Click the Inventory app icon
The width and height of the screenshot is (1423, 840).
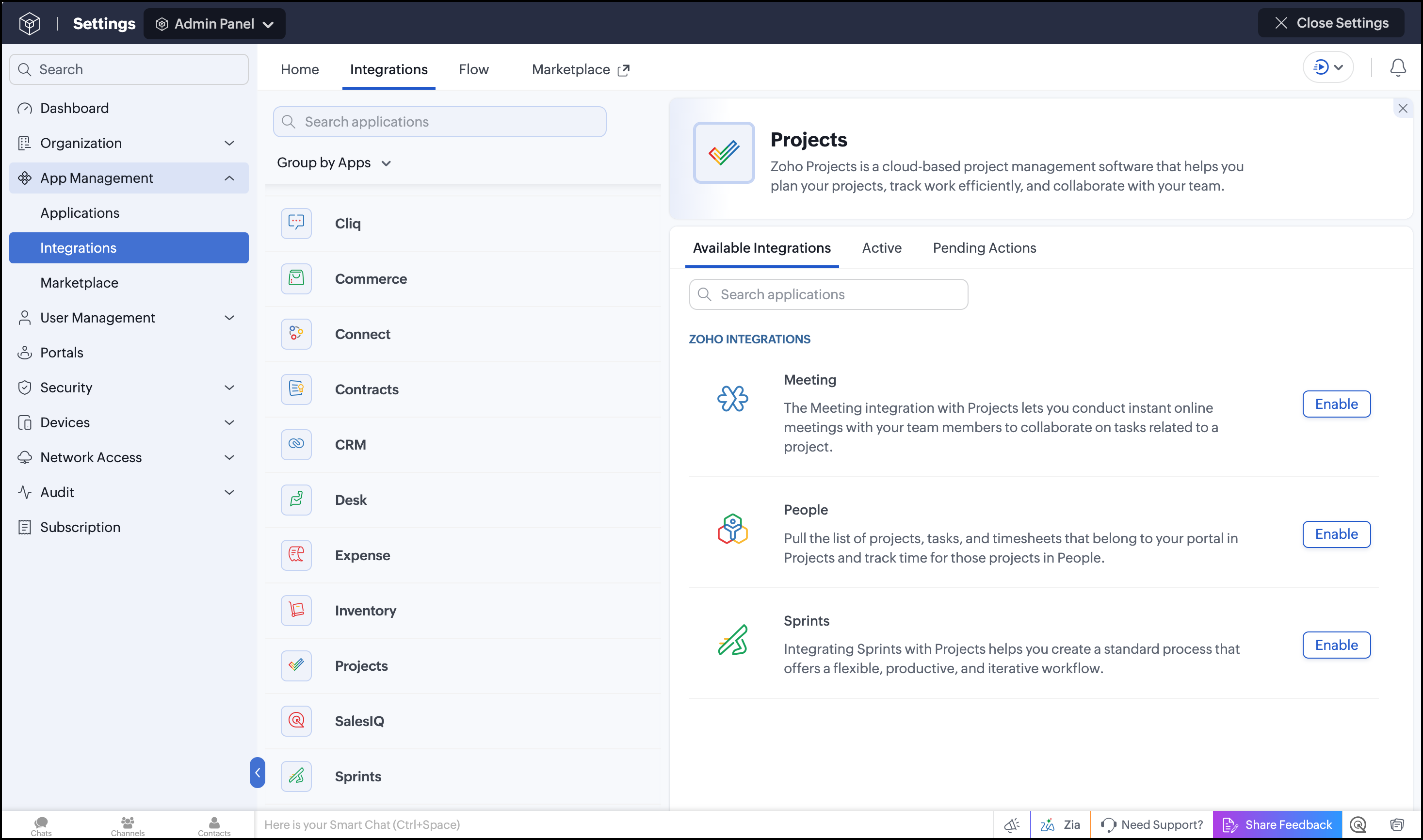coord(296,610)
